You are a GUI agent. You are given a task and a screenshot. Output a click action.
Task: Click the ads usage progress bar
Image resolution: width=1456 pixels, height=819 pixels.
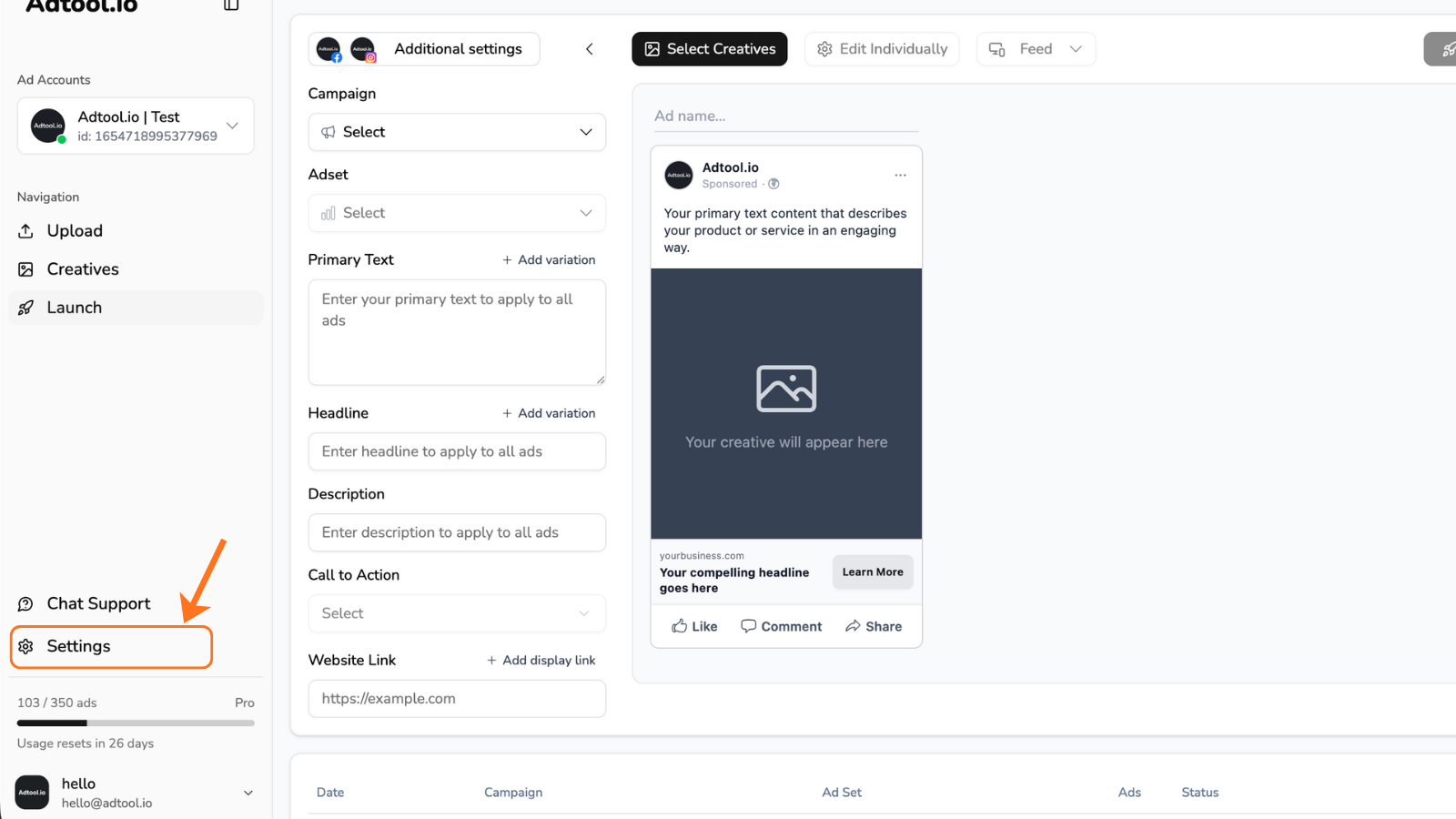pos(136,723)
